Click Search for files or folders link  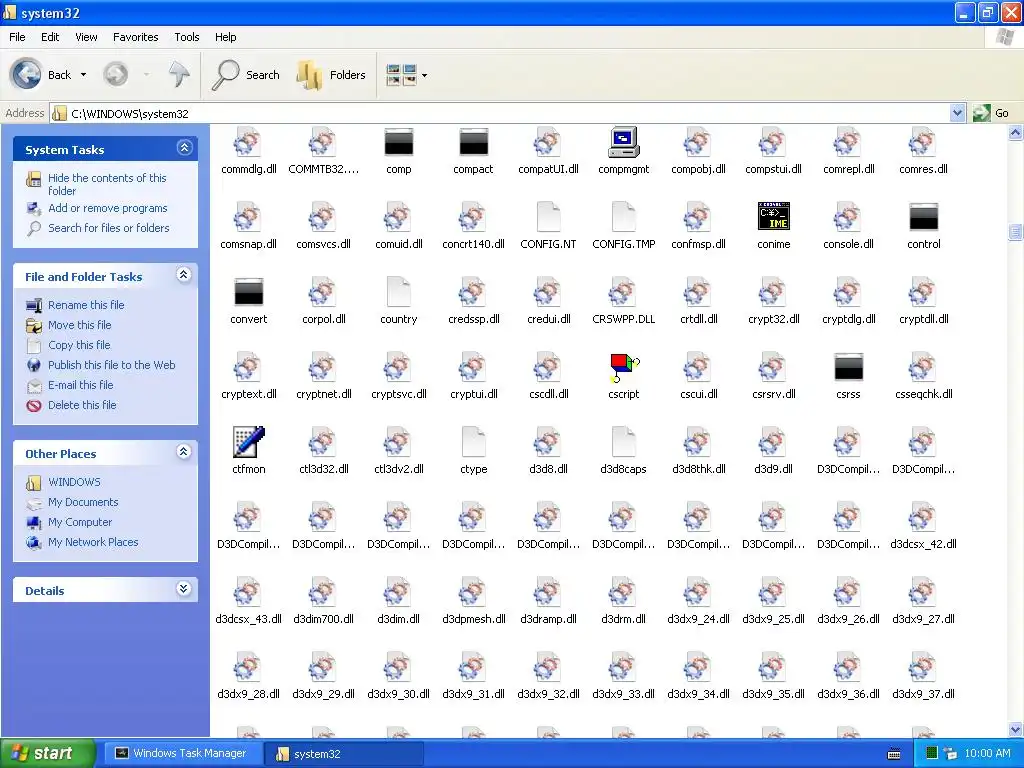click(x=108, y=228)
